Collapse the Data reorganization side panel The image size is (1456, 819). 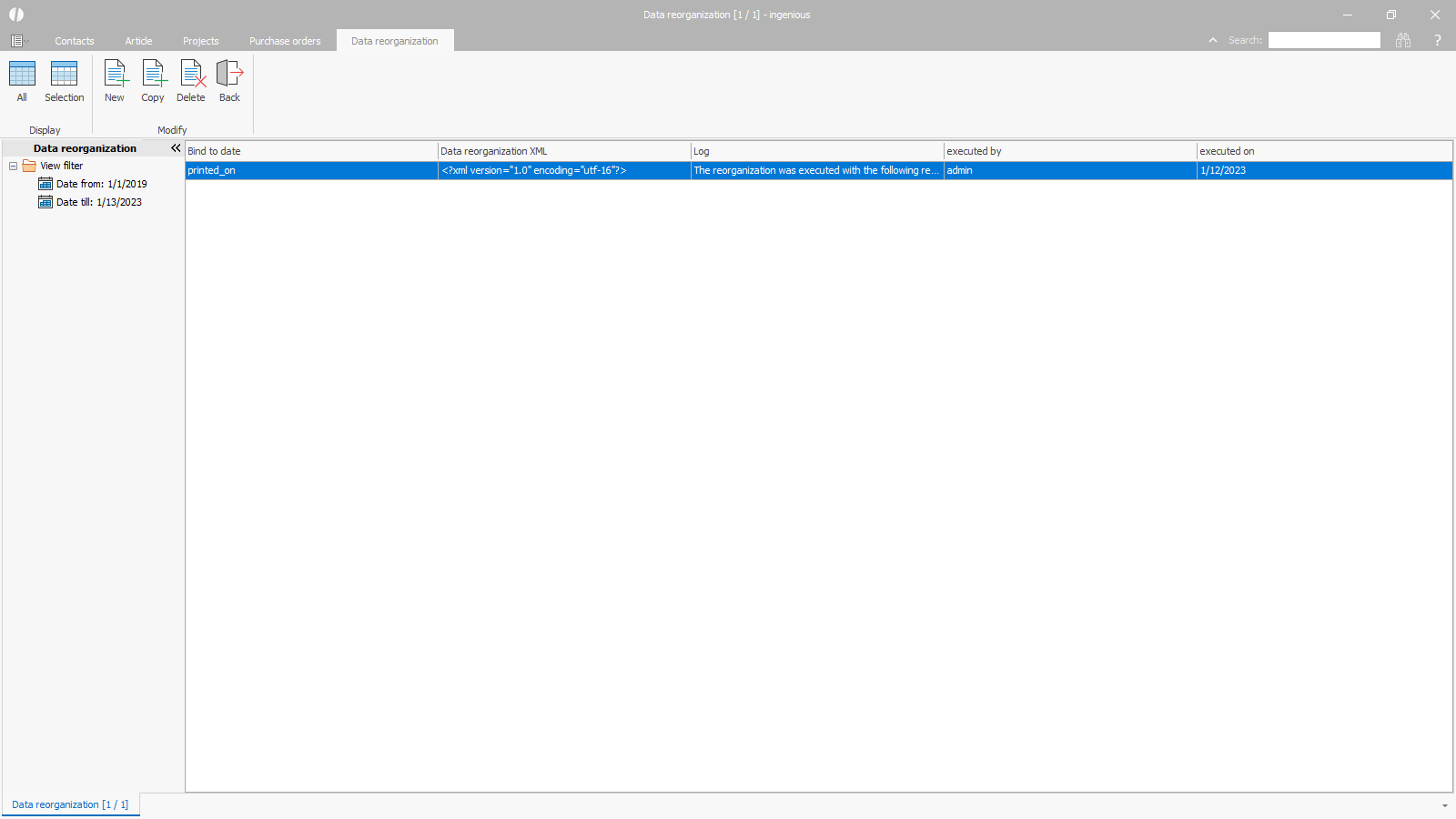(x=176, y=148)
